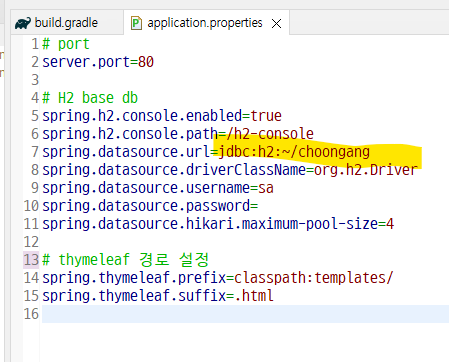Click the spring.datasource.driverClassName line
Image resolution: width=449 pixels, height=362 pixels.
[230, 170]
